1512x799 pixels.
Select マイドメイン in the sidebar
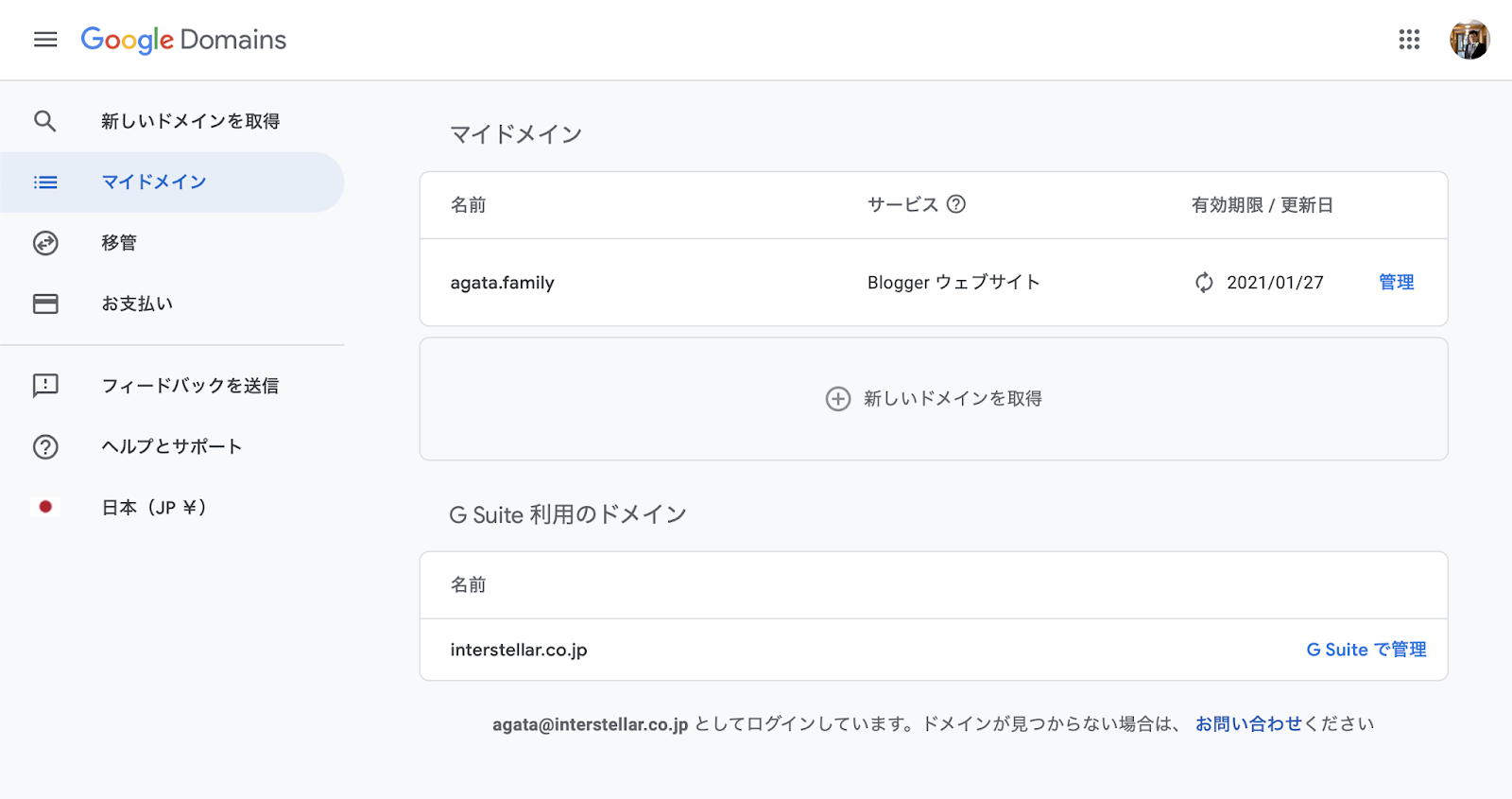(154, 182)
